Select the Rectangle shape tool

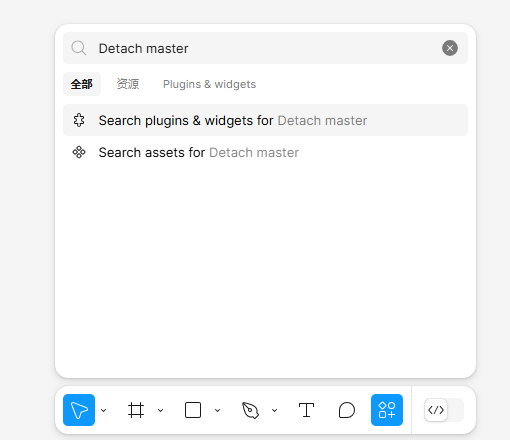(193, 410)
